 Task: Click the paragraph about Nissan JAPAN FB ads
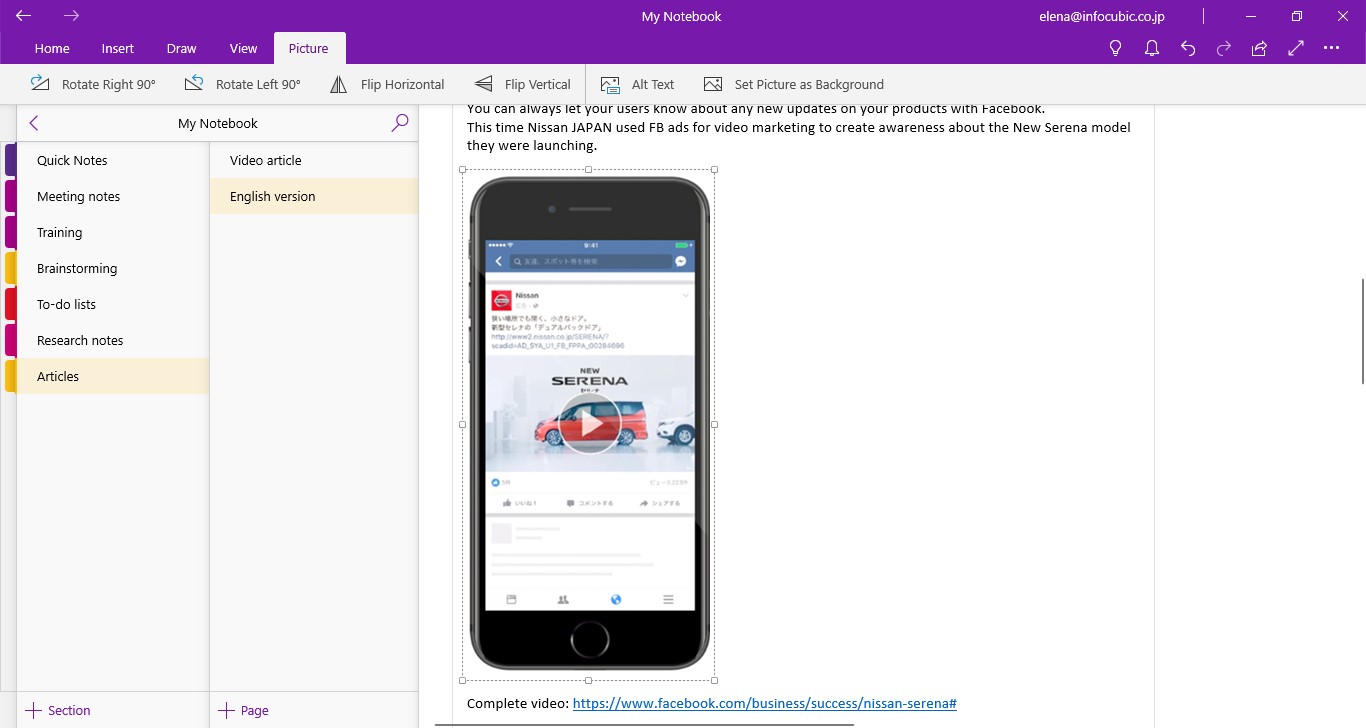tap(799, 136)
